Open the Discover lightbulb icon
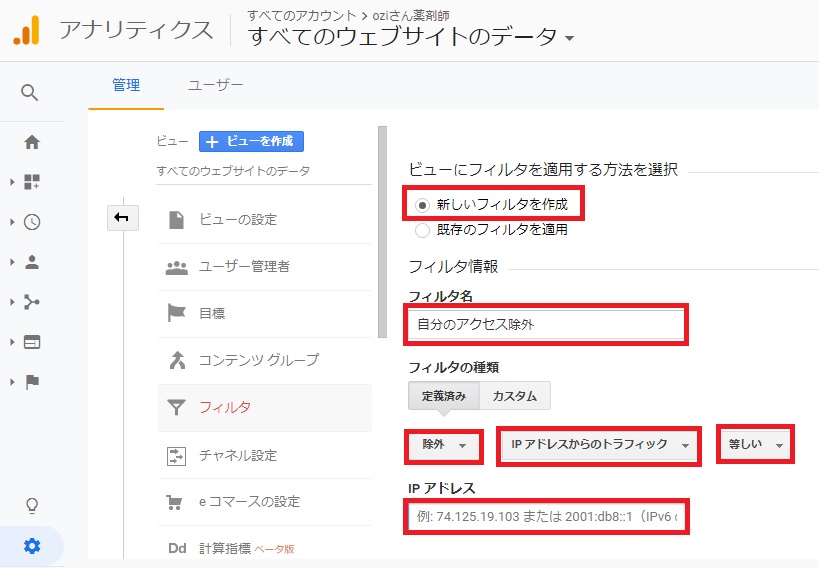 31,504
